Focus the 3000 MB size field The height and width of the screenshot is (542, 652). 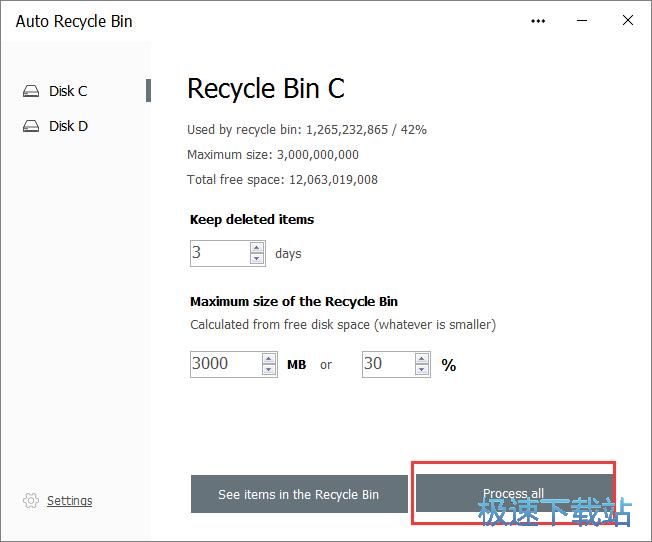point(226,364)
